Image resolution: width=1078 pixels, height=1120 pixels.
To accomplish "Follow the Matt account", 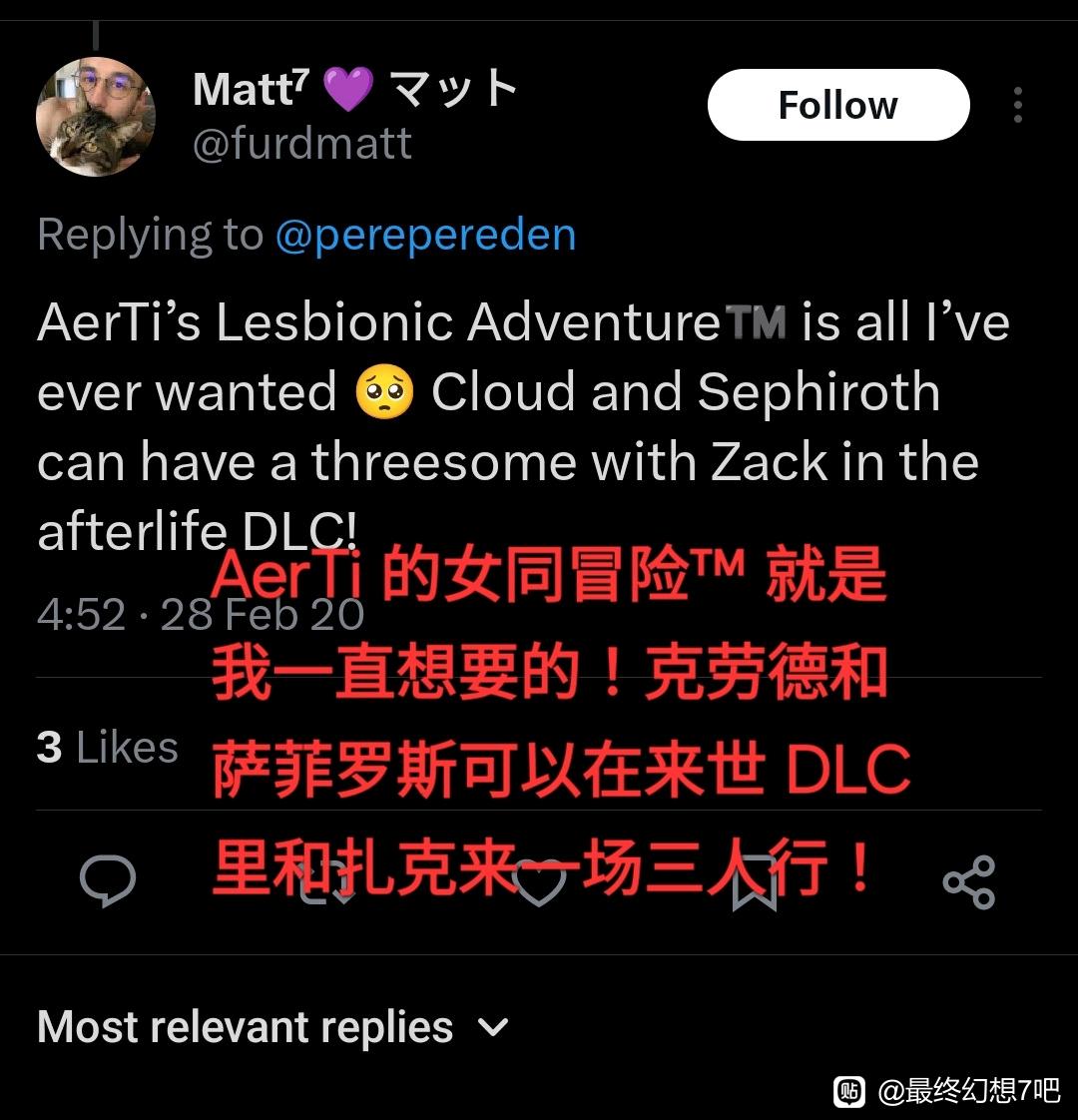I will [x=838, y=105].
